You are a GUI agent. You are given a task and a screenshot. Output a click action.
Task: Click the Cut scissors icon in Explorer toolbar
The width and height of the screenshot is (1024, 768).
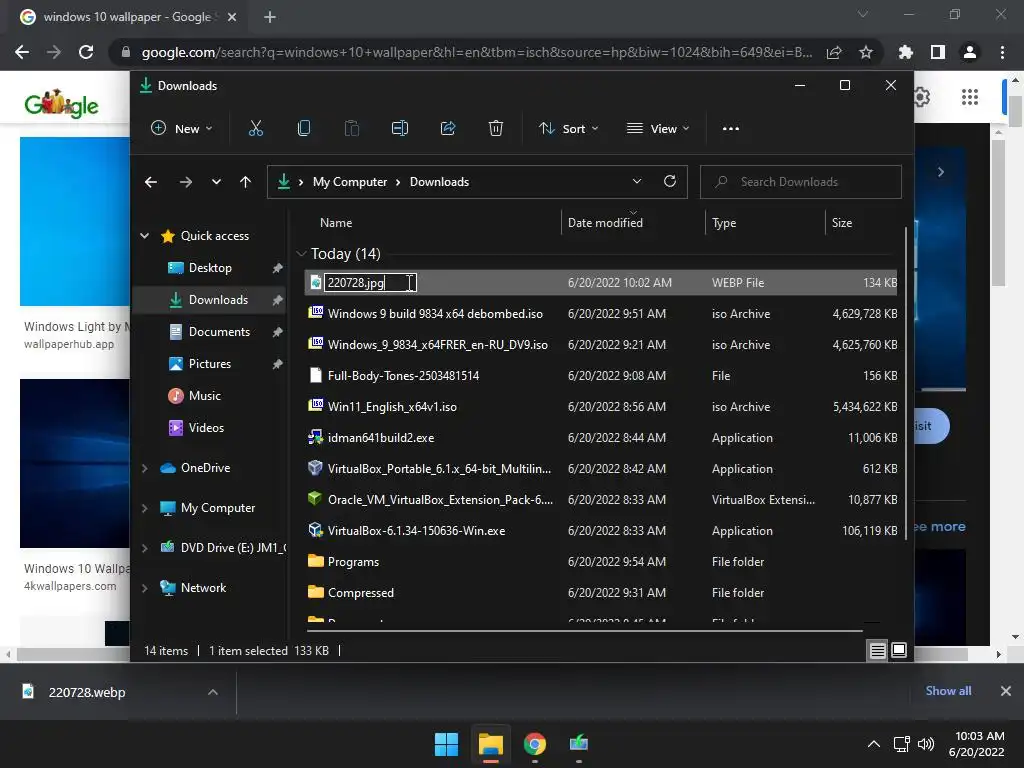click(255, 129)
